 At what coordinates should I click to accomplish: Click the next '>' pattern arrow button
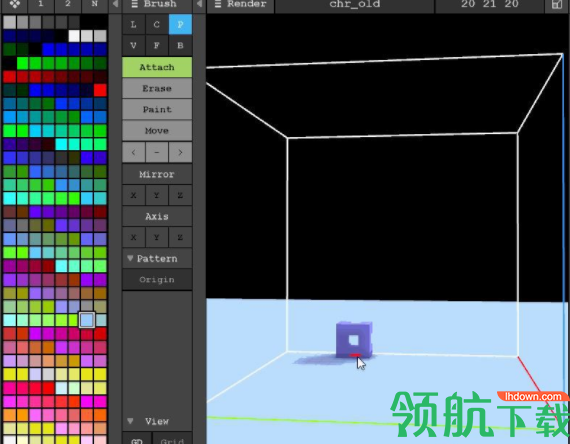point(180,152)
